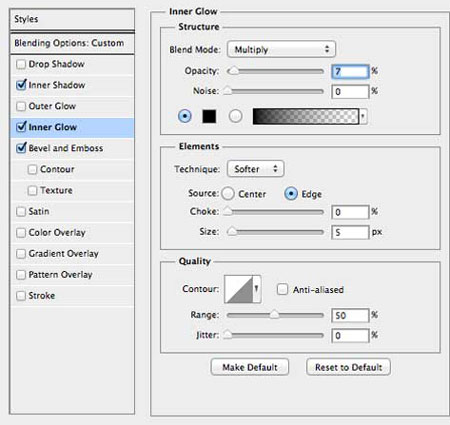450x425 pixels.
Task: Expand the gradient picker dropdown arrow
Action: click(x=363, y=116)
